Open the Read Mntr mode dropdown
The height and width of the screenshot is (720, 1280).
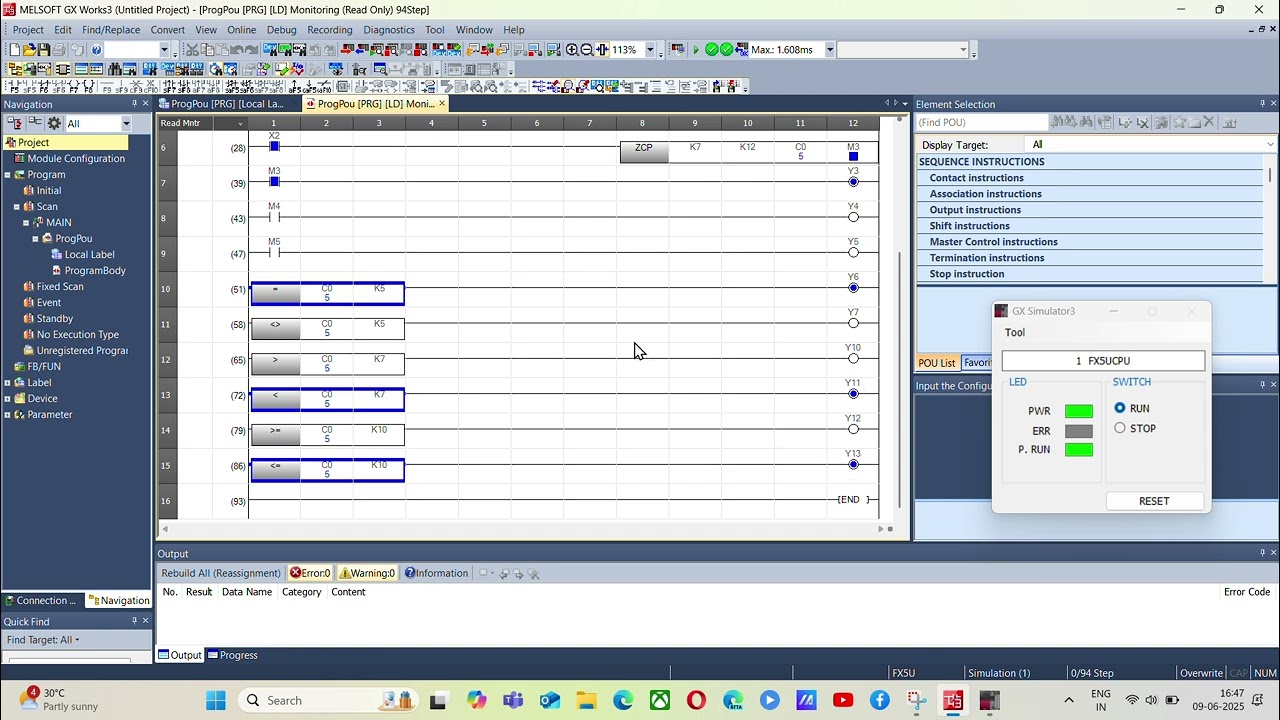point(241,123)
